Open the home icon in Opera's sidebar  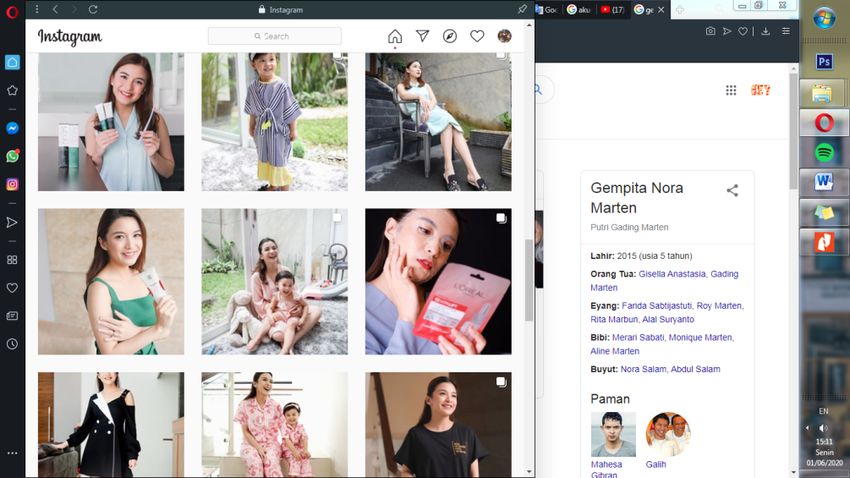click(x=12, y=62)
